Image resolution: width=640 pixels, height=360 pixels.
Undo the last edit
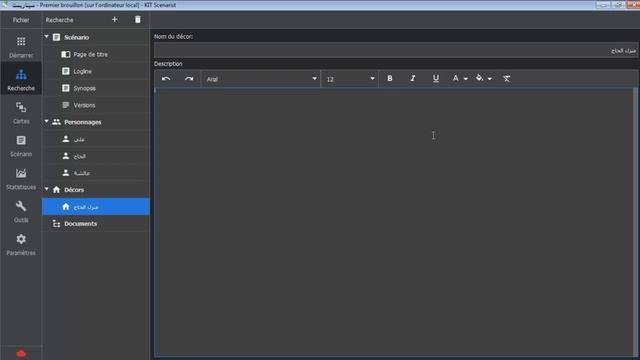[166, 79]
